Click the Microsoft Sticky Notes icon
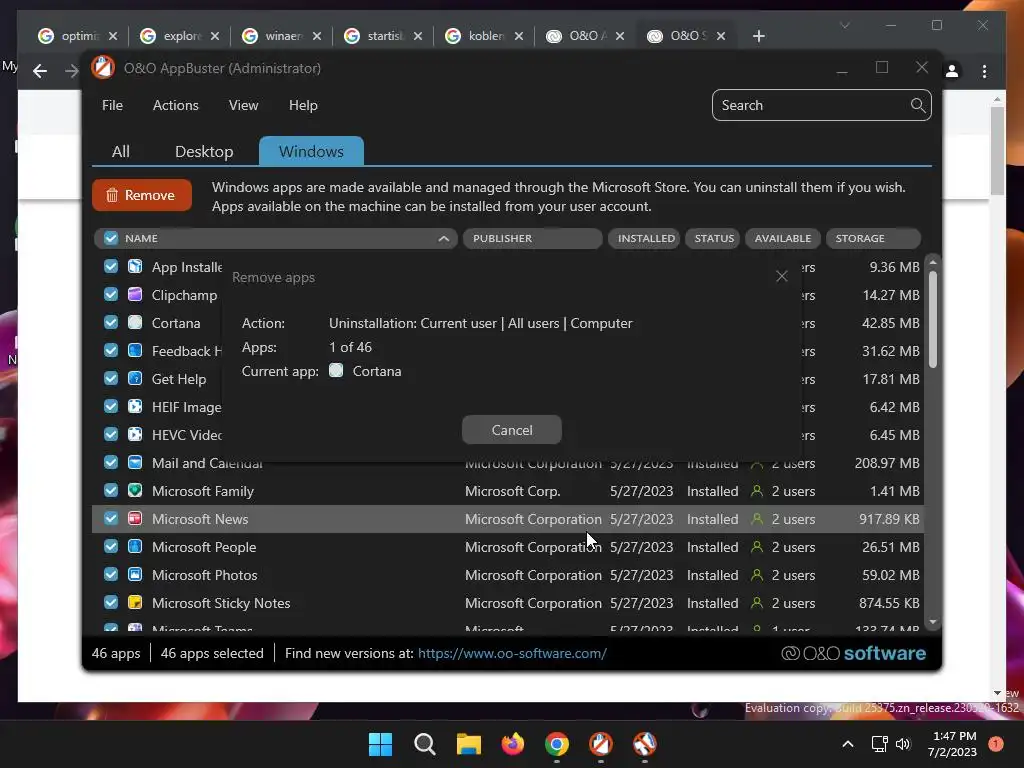Screen dimensions: 1024x768 pyautogui.click(x=135, y=603)
